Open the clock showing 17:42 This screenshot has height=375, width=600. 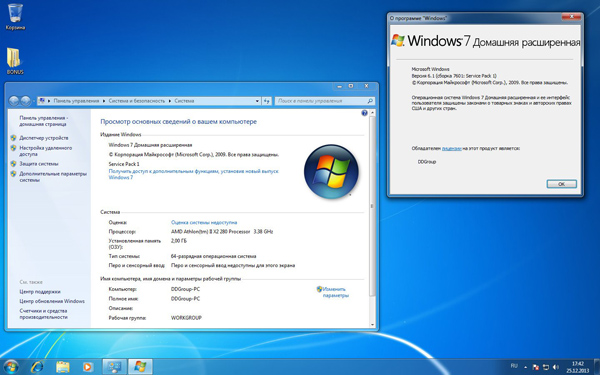(x=578, y=367)
